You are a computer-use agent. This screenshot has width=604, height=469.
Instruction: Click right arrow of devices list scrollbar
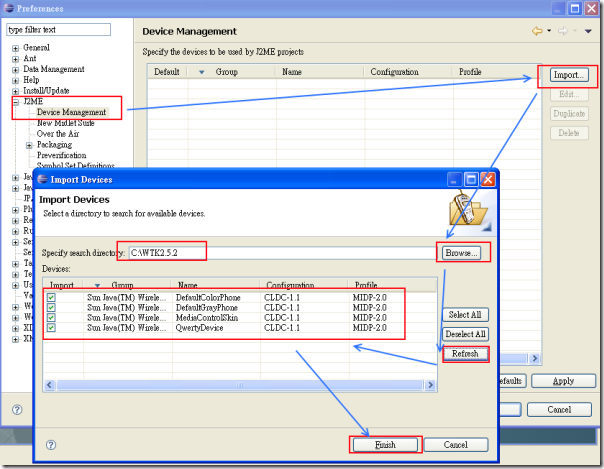pyautogui.click(x=430, y=385)
